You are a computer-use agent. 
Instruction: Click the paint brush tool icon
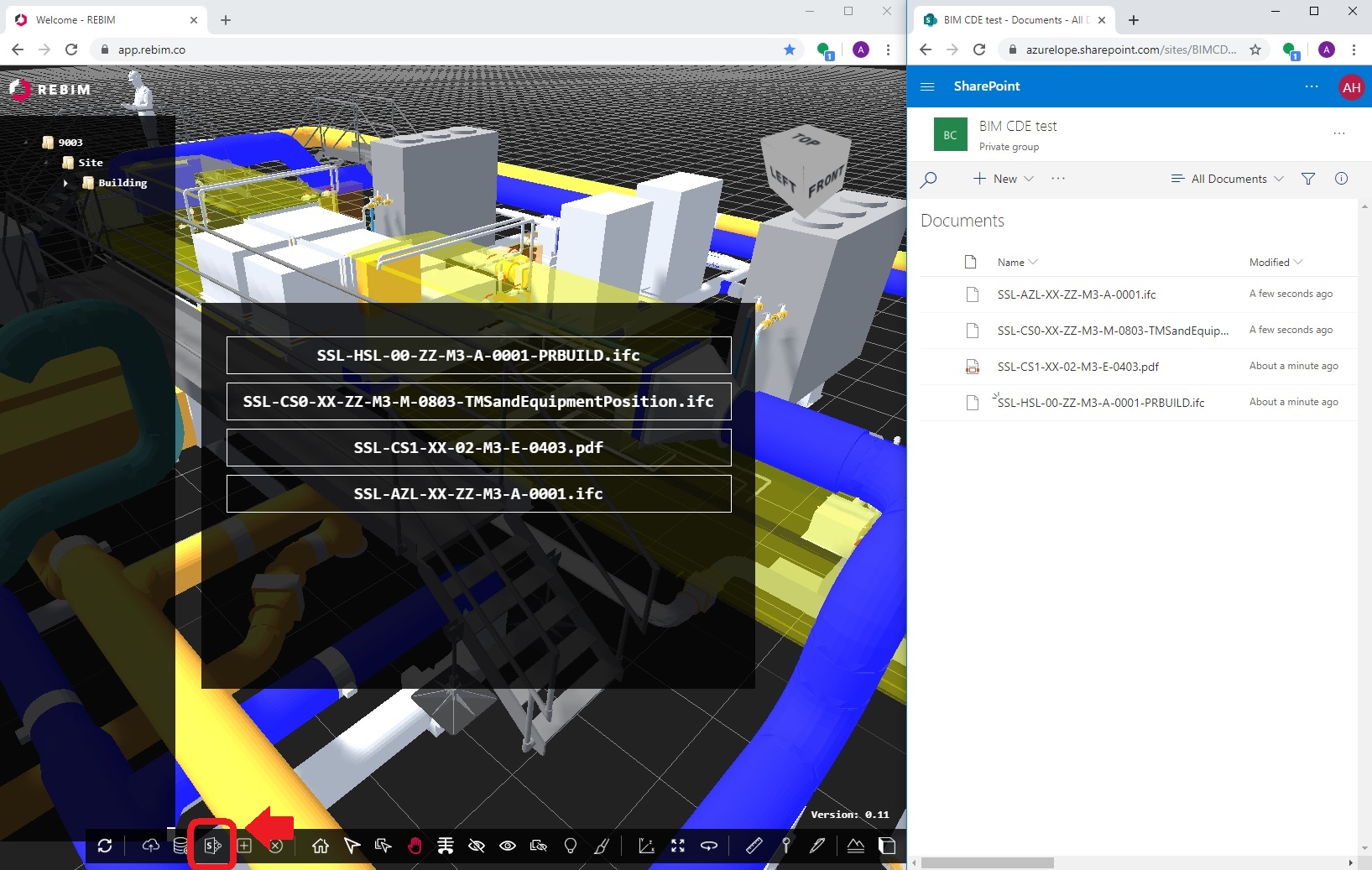pos(602,846)
